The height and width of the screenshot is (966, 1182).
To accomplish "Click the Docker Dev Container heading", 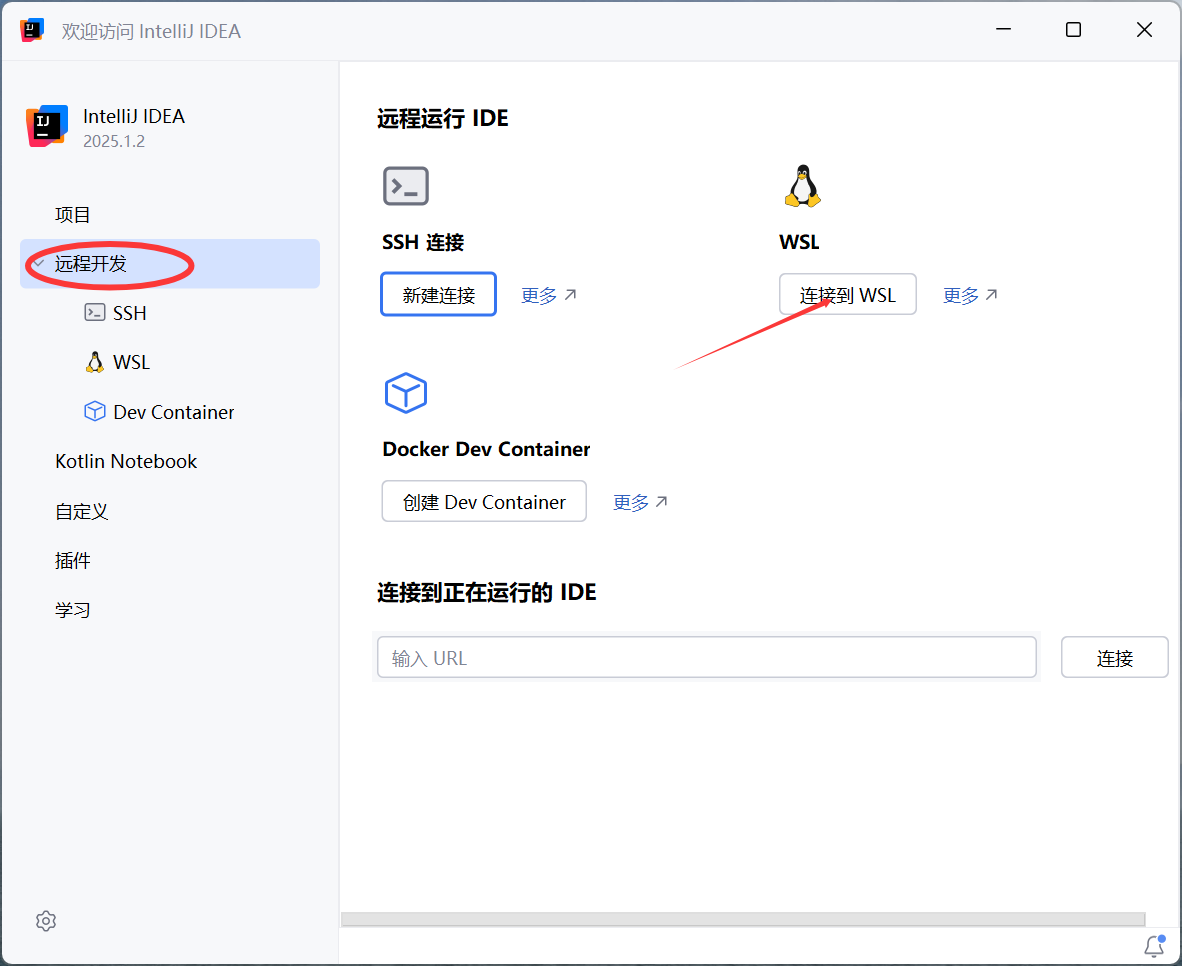I will [486, 449].
